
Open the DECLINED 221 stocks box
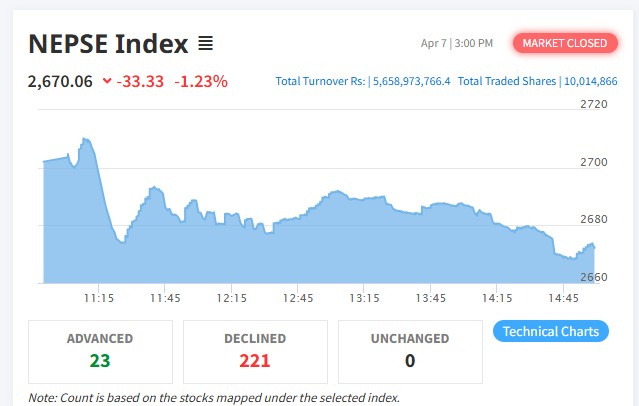tap(255, 352)
